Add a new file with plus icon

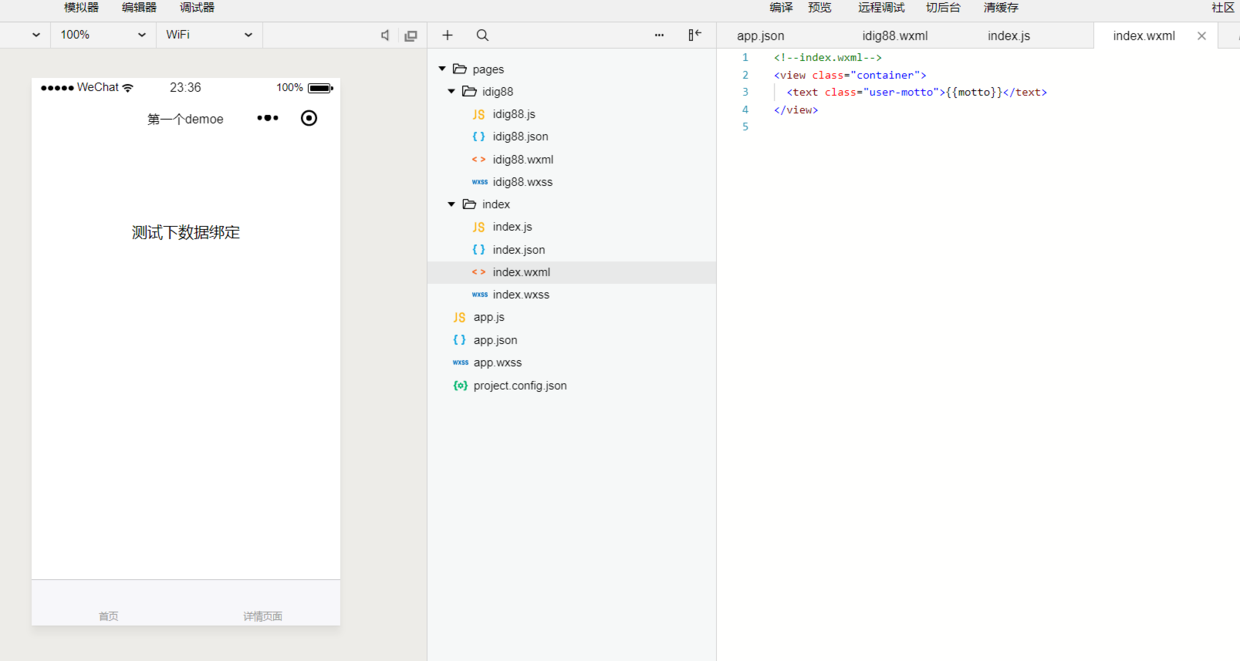click(447, 35)
